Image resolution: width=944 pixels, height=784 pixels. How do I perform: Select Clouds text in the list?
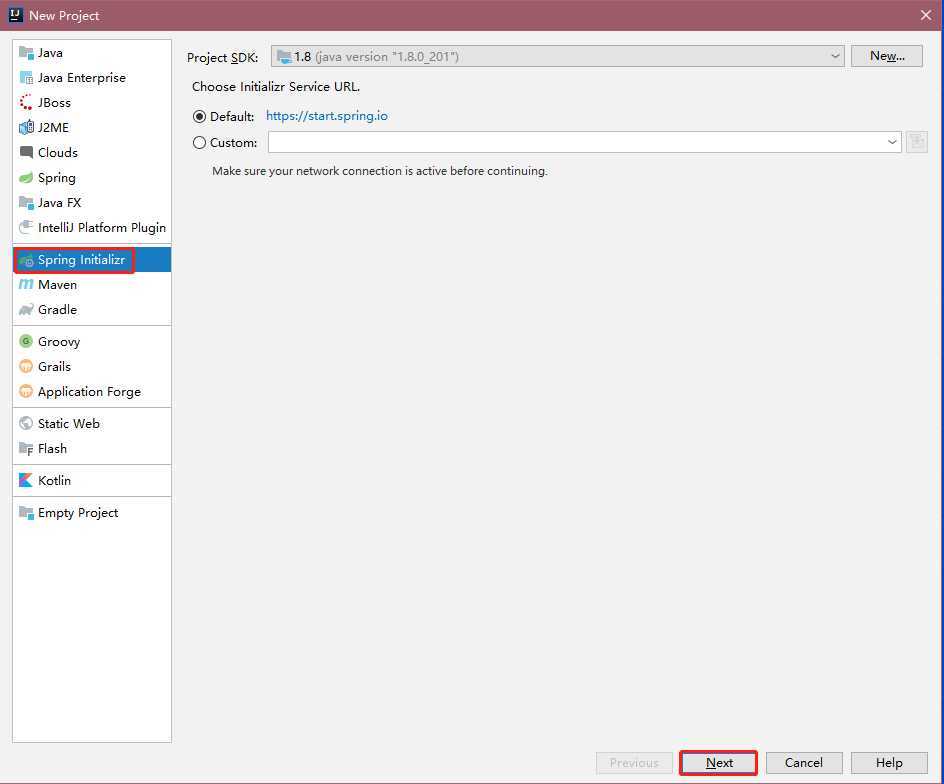pyautogui.click(x=58, y=152)
